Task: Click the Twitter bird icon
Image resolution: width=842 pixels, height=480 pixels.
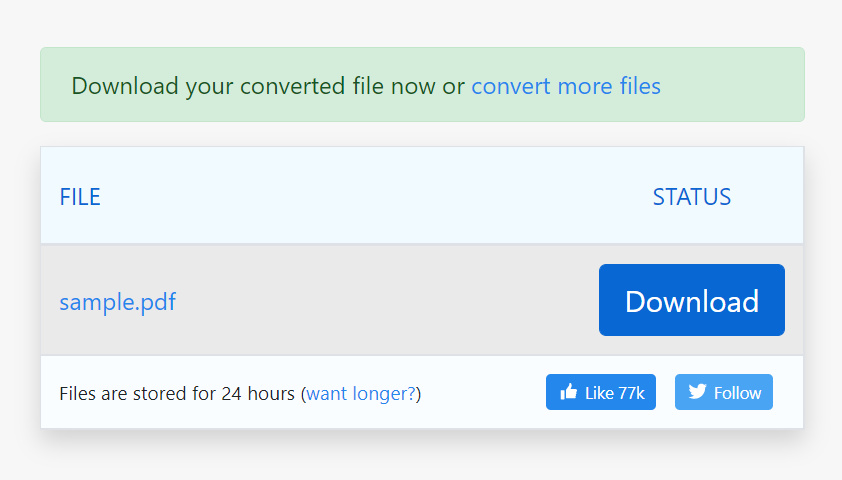Action: pyautogui.click(x=698, y=392)
